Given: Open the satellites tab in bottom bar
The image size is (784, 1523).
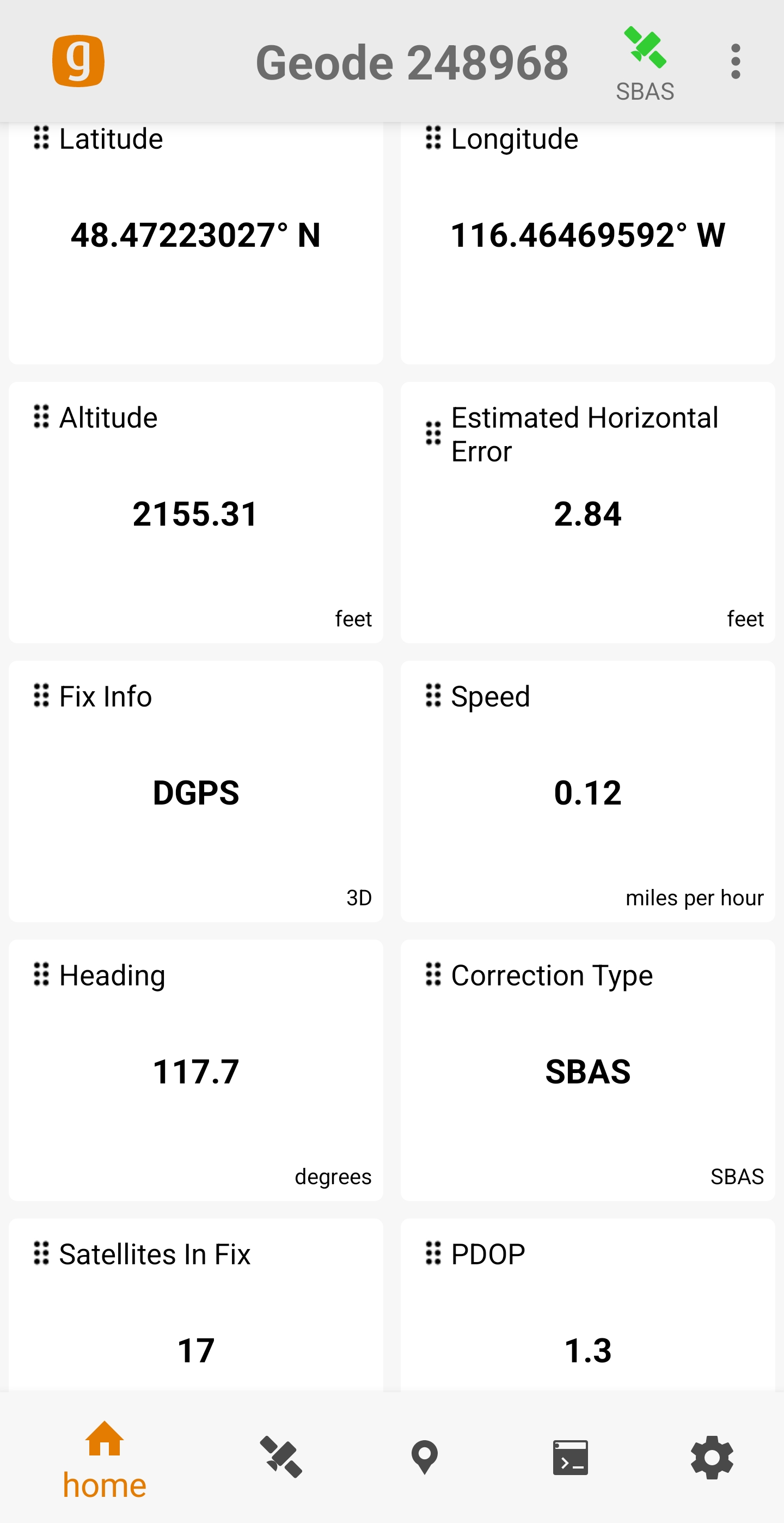Looking at the screenshot, I should click(281, 1457).
